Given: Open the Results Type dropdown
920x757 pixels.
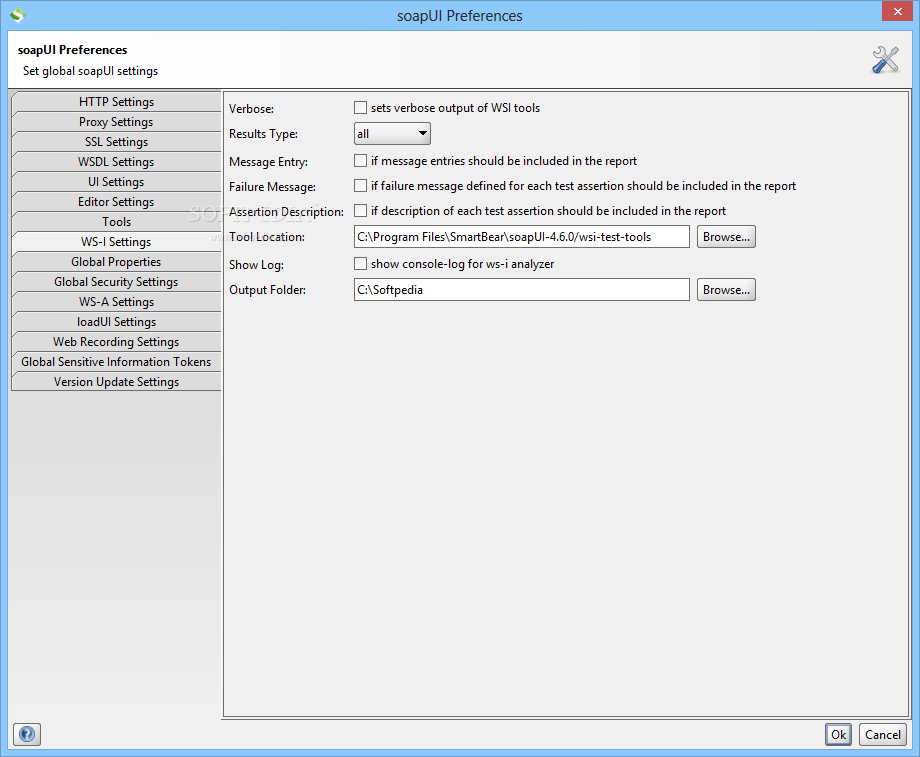Looking at the screenshot, I should click(392, 134).
